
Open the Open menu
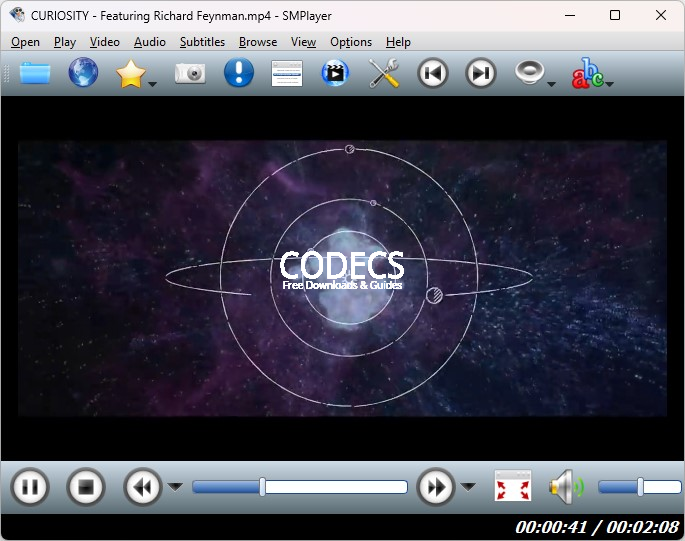[x=25, y=42]
